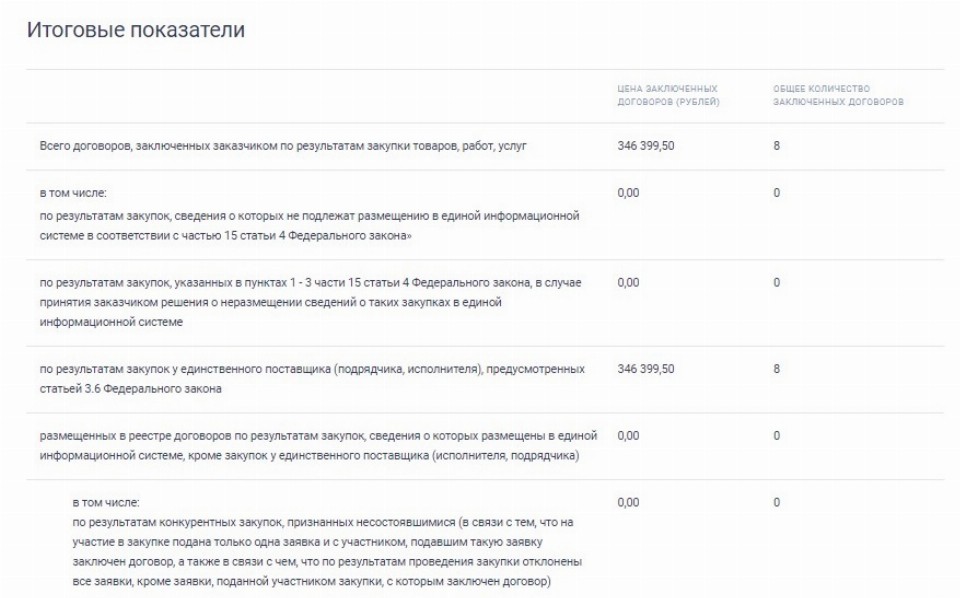Click count 8 in "Всего договоров" row

click(776, 147)
